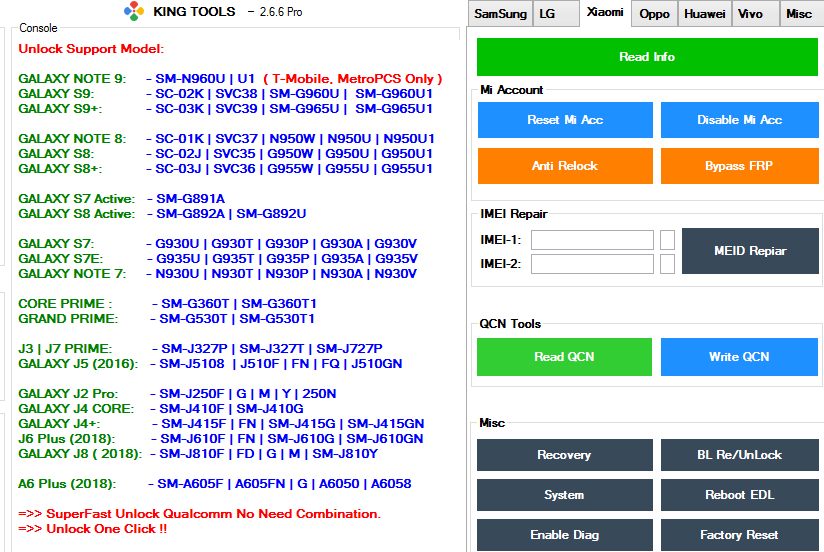Click the green Read QCN button
The height and width of the screenshot is (552, 824).
point(564,357)
